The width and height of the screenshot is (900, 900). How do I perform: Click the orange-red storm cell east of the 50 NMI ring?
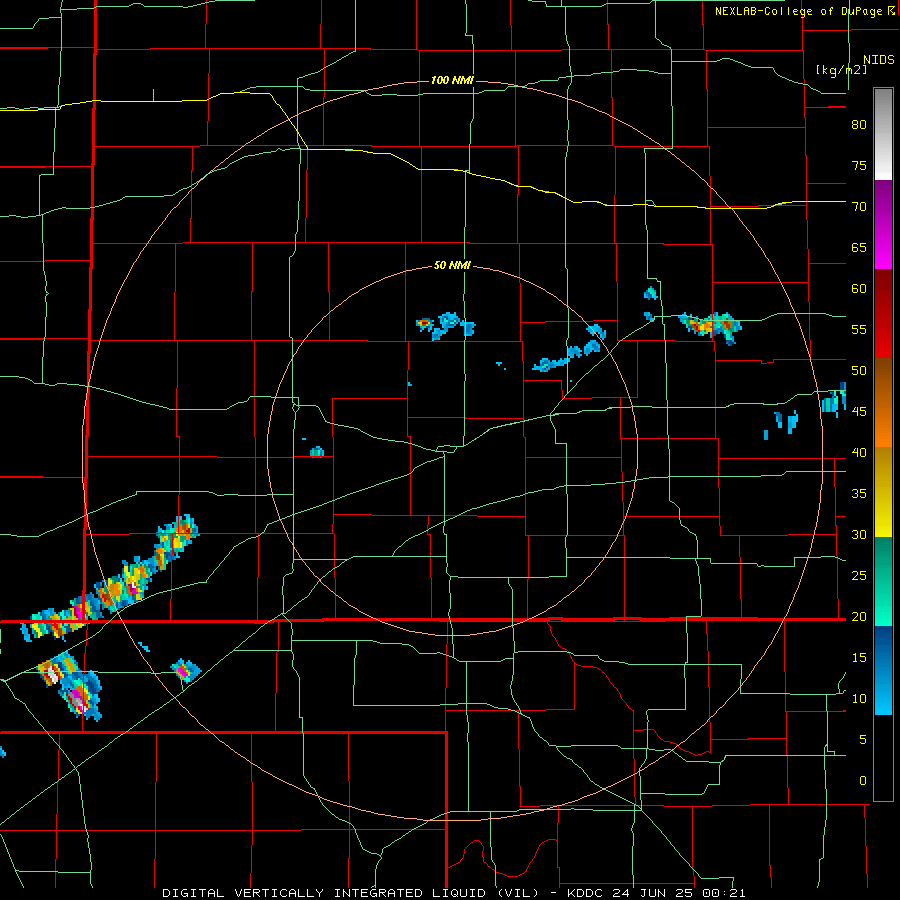[711, 326]
